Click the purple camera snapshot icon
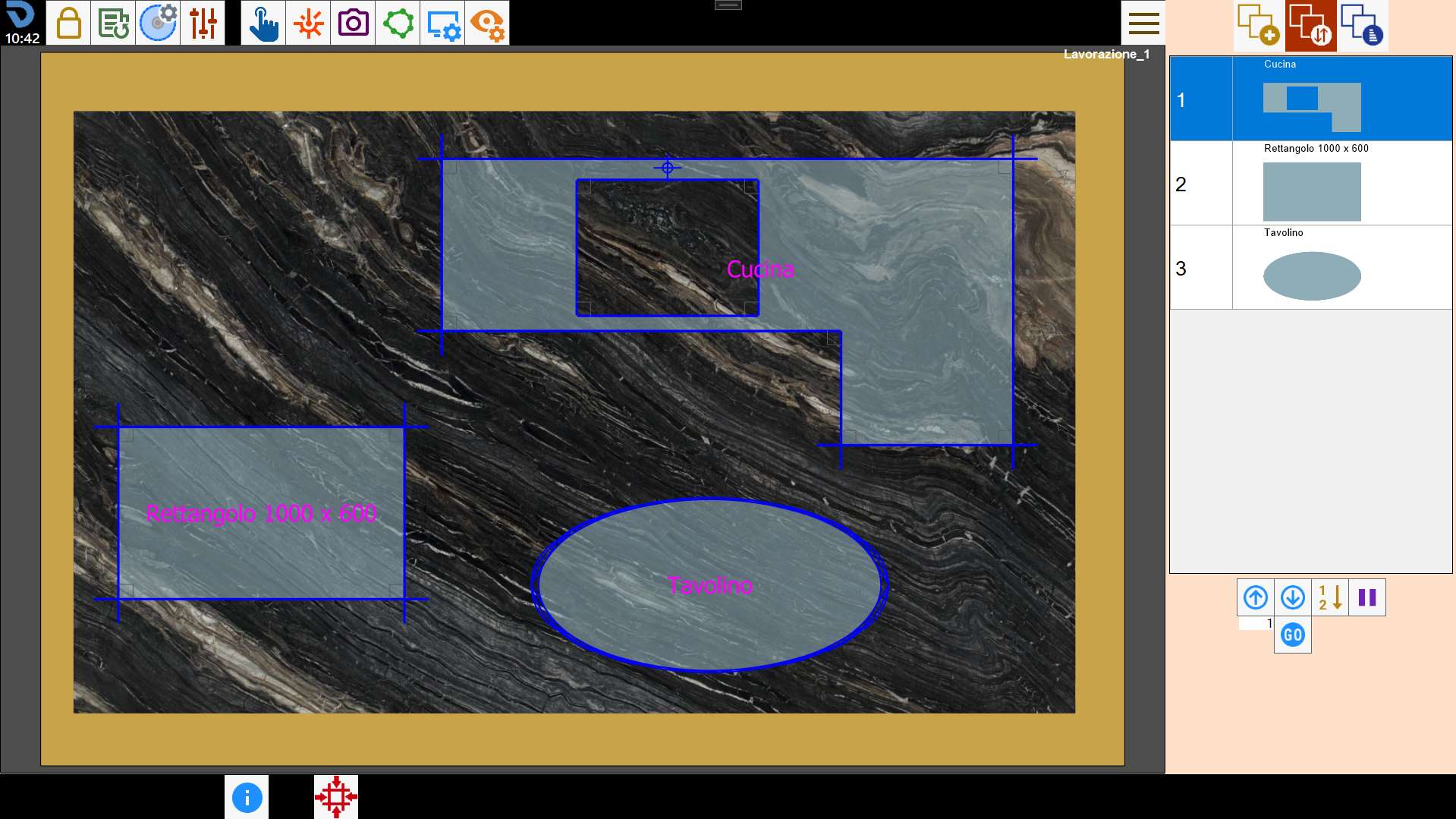This screenshot has width=1456, height=819. coord(353,23)
